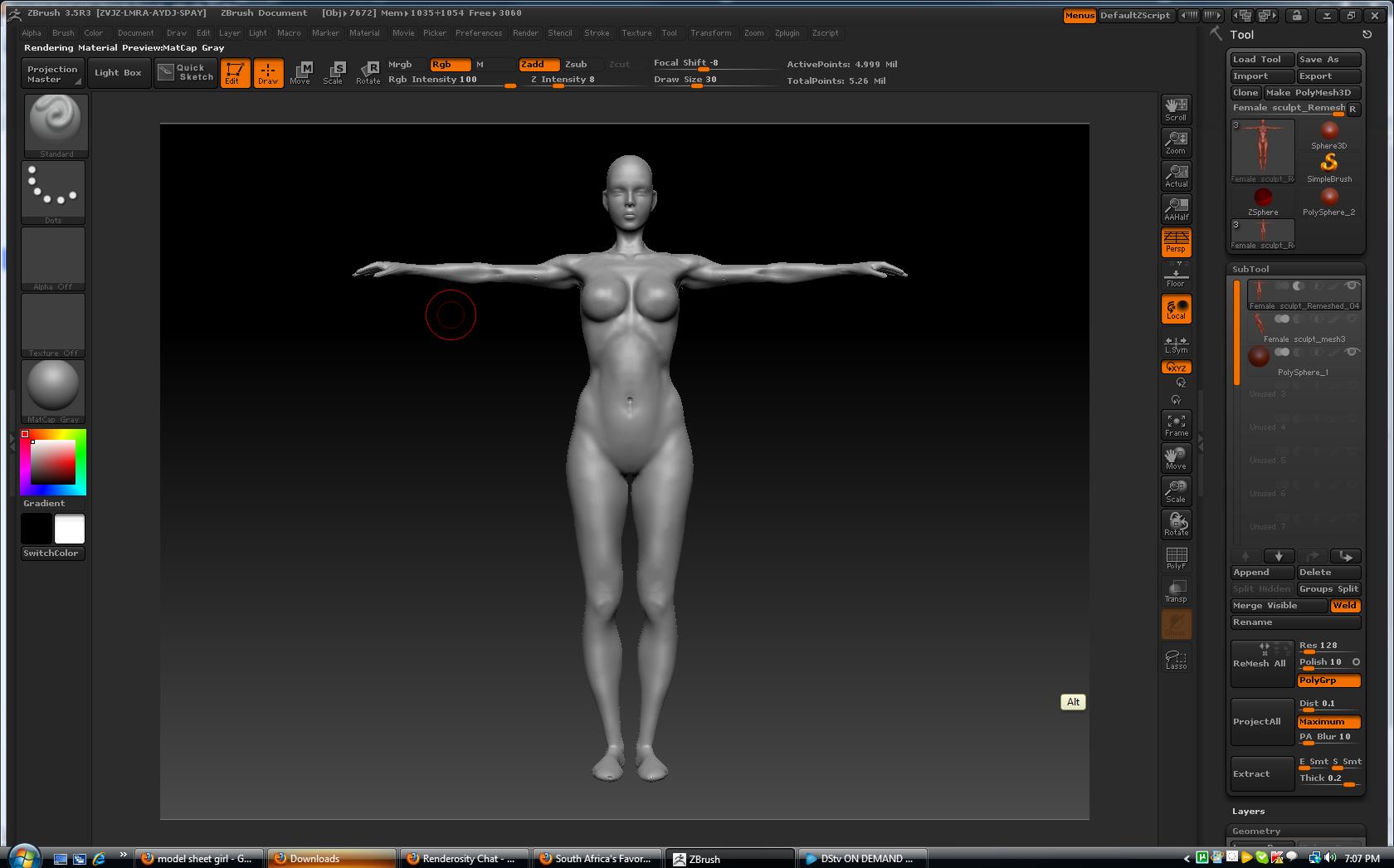Viewport: 1394px width, 868px height.
Task: Select the Standard brush thumbnail
Action: pos(55,125)
